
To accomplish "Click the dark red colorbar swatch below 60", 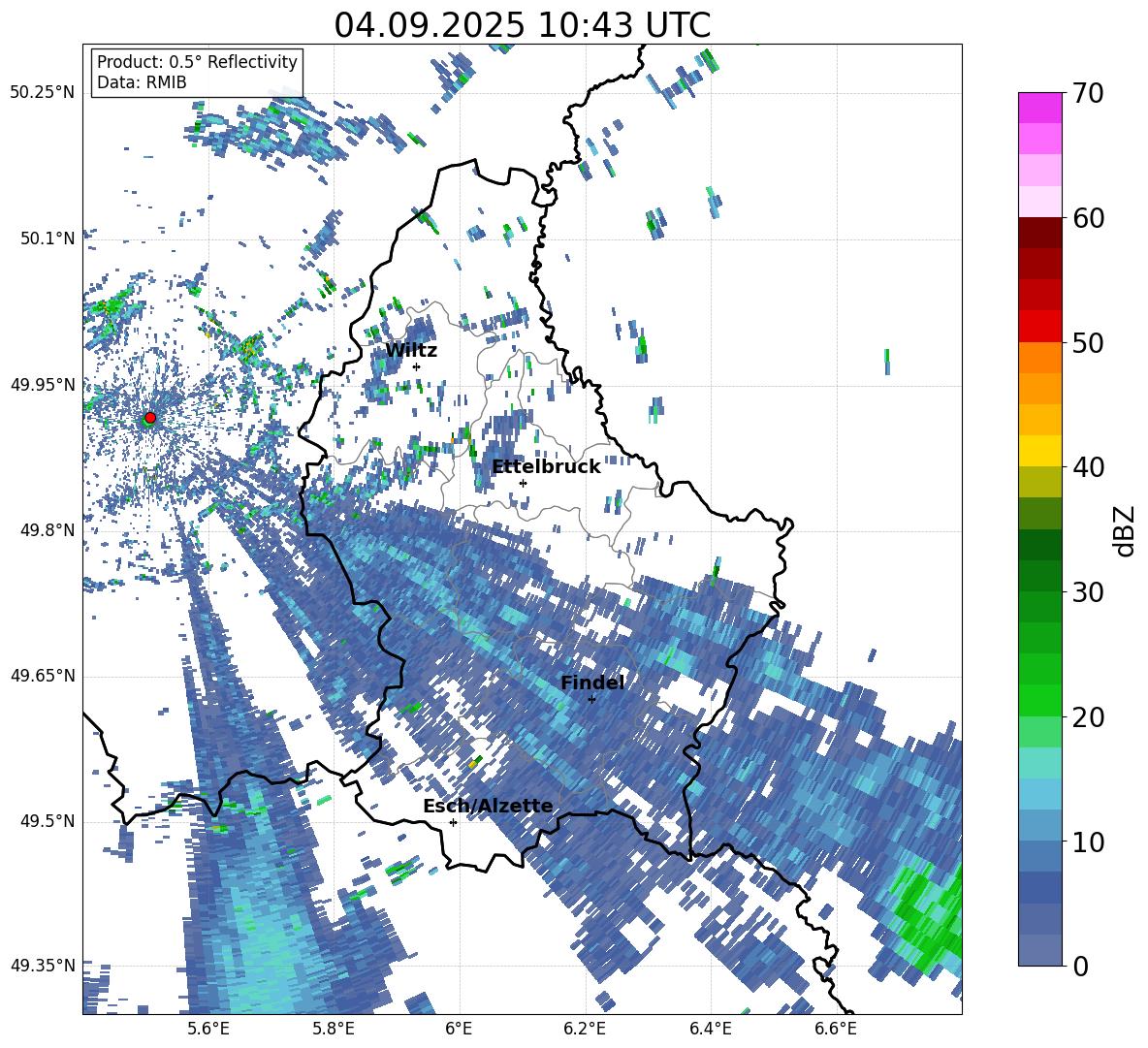I will [1039, 233].
